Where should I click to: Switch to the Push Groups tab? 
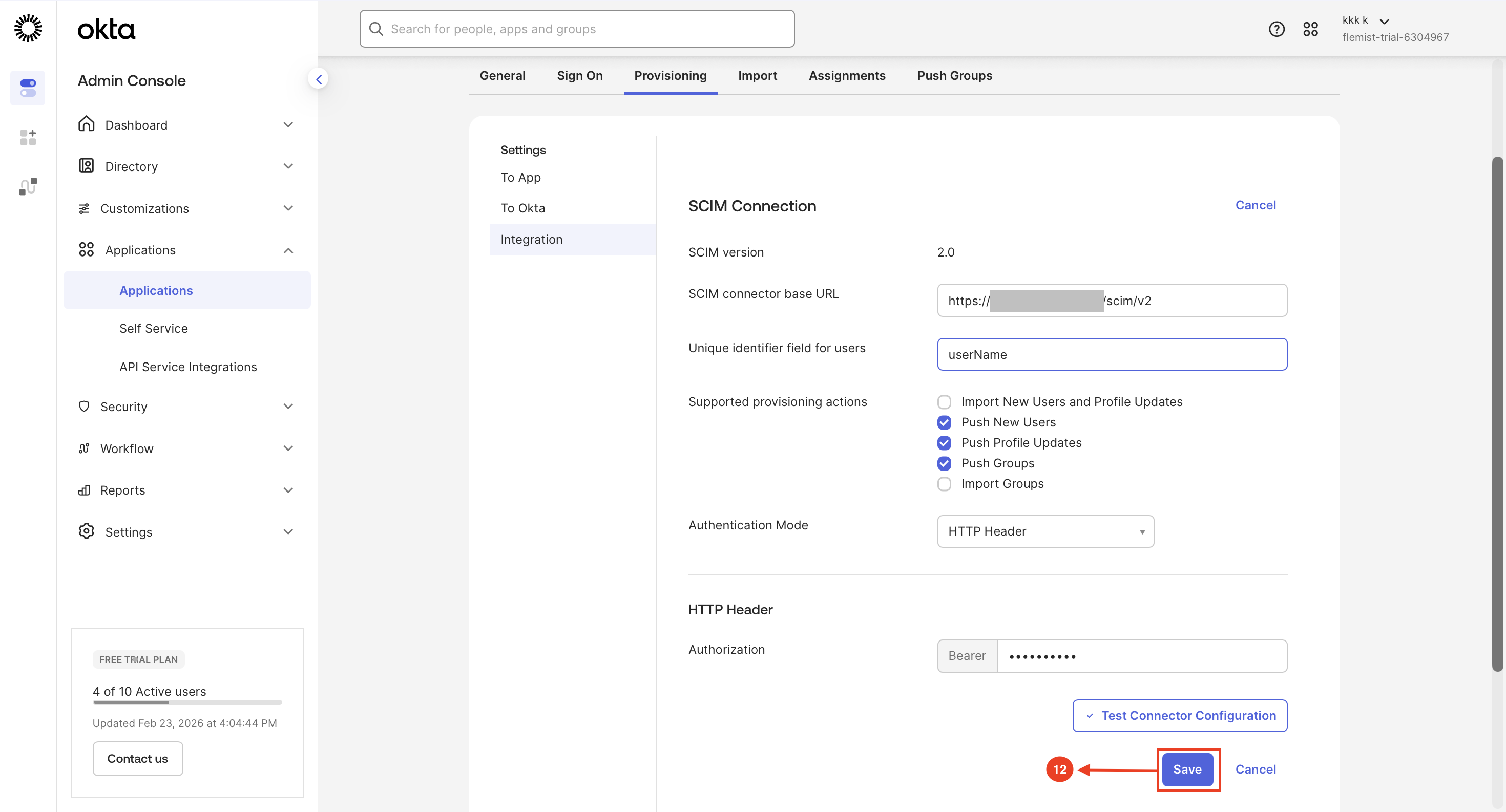(954, 75)
